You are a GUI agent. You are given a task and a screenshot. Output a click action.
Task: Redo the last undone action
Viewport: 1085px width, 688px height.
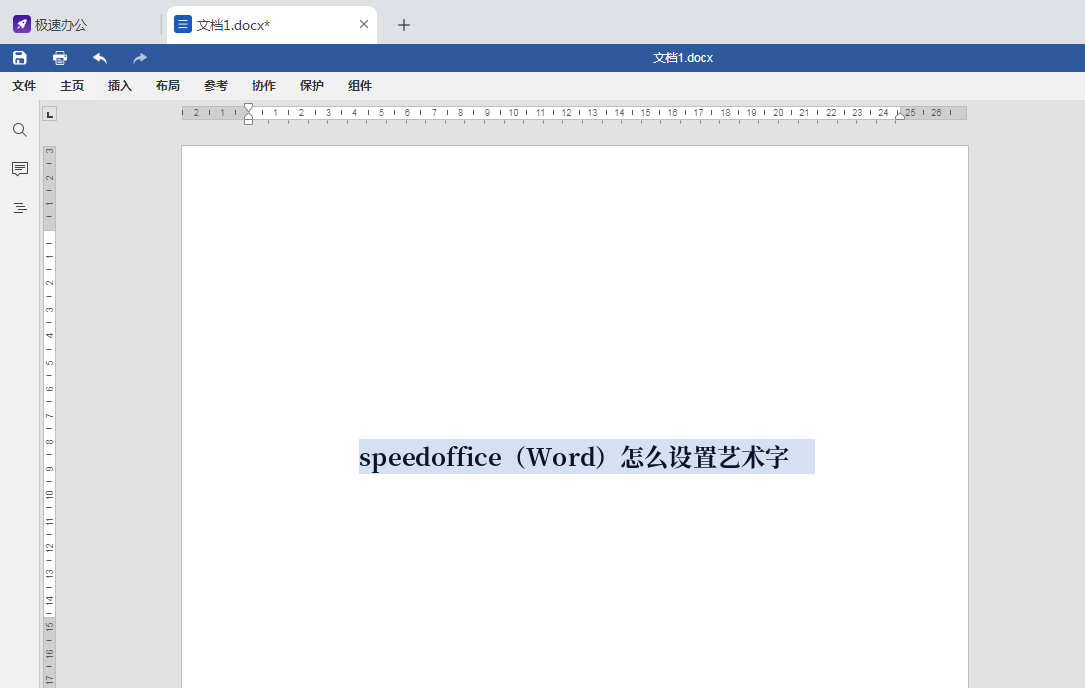point(140,58)
